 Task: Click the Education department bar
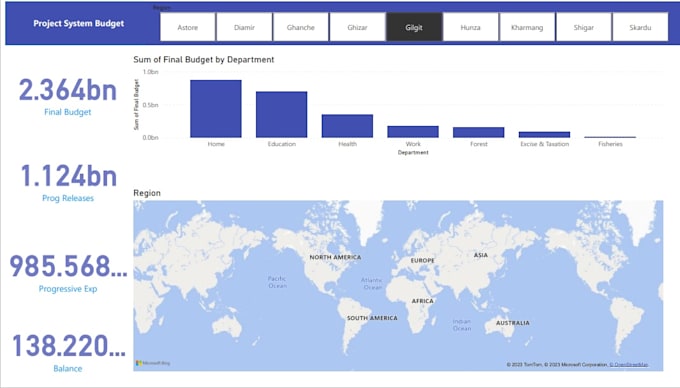pos(281,114)
